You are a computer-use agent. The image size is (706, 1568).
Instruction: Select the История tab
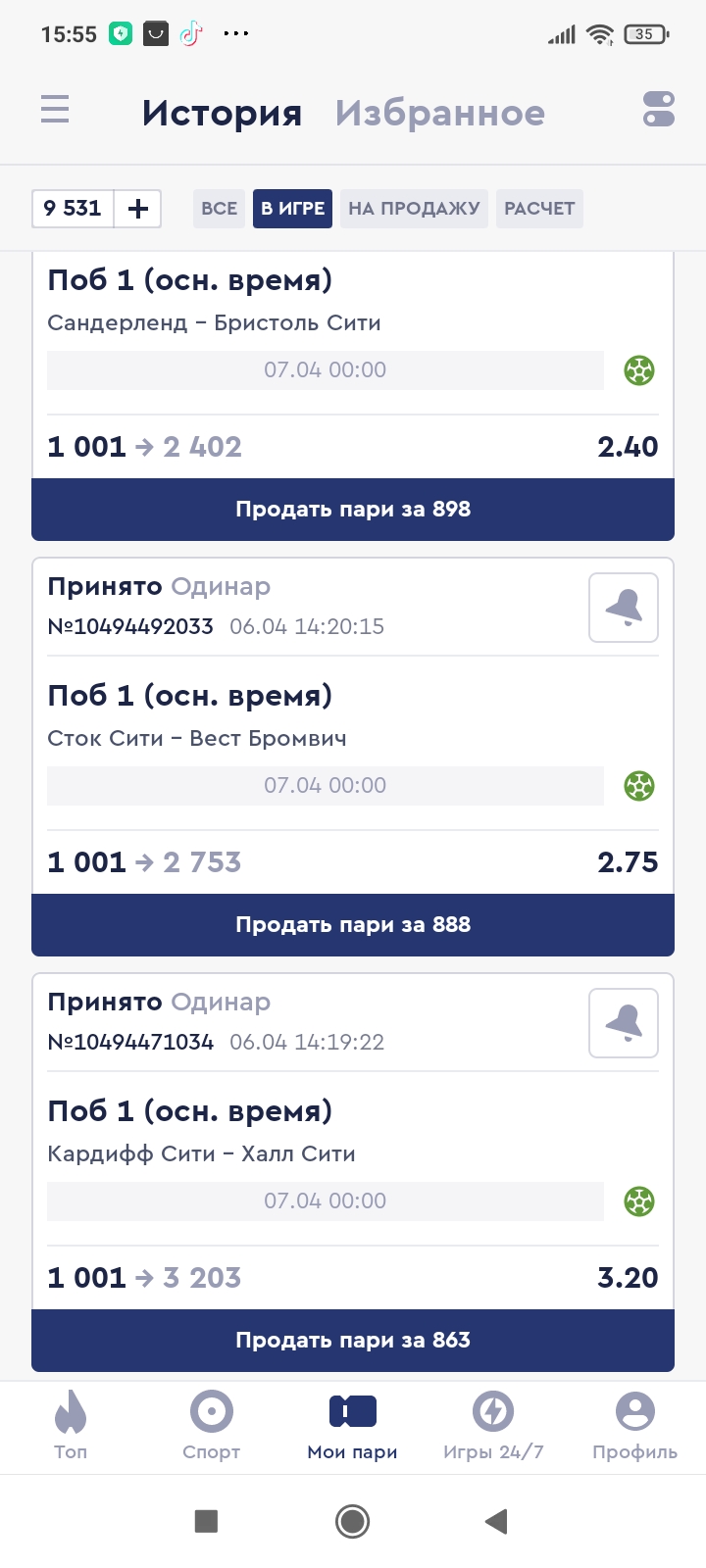[x=222, y=114]
